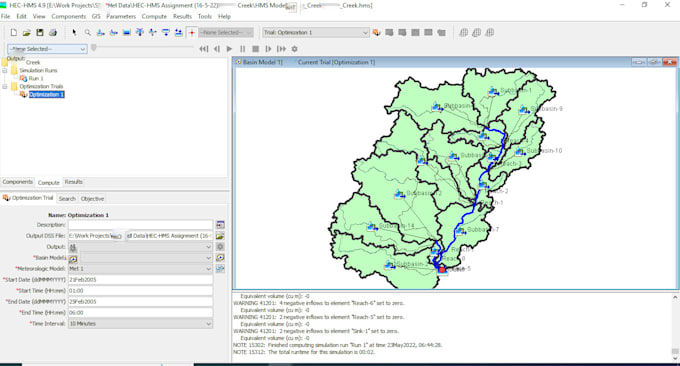This screenshot has height=366, width=680.
Task: Print using the printer toolbar icon
Action: [52, 33]
